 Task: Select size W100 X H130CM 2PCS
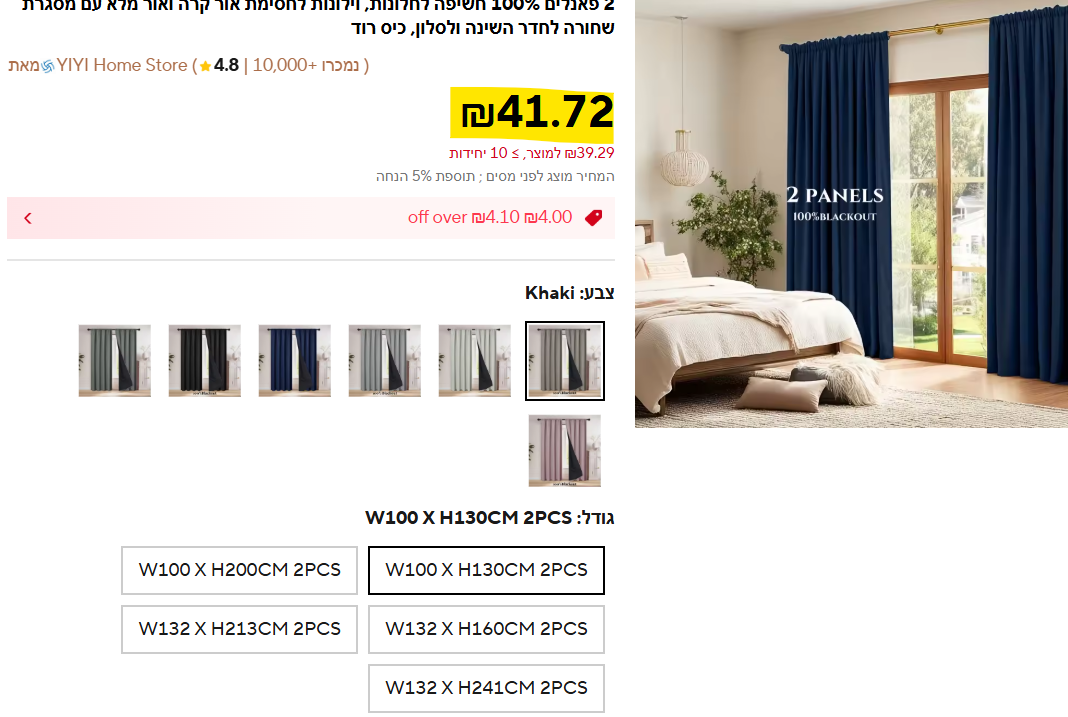pos(486,570)
